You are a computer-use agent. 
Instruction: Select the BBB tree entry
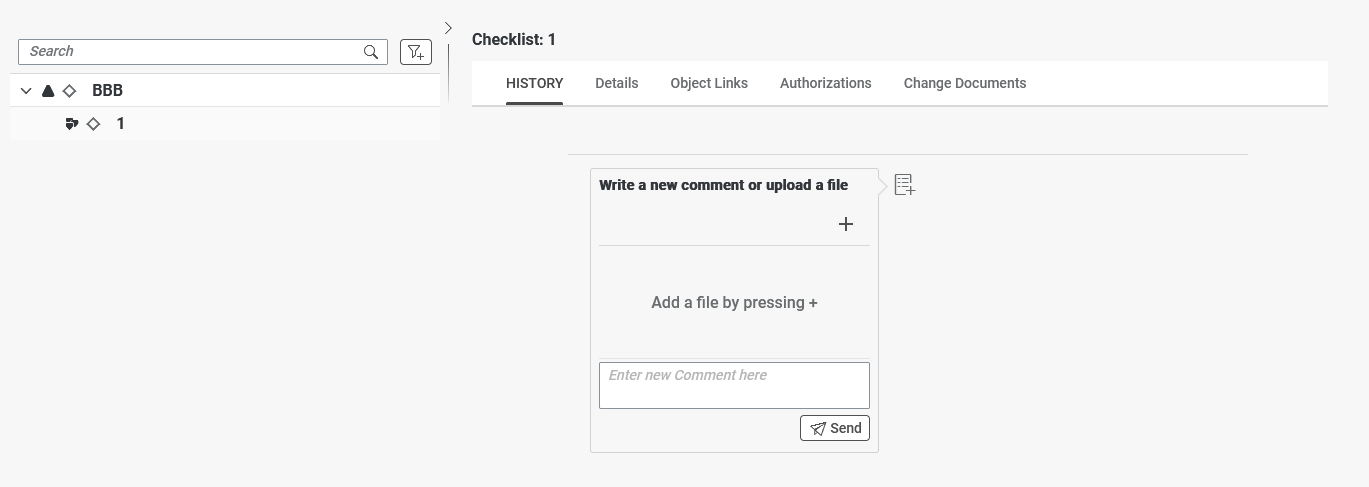coord(107,91)
